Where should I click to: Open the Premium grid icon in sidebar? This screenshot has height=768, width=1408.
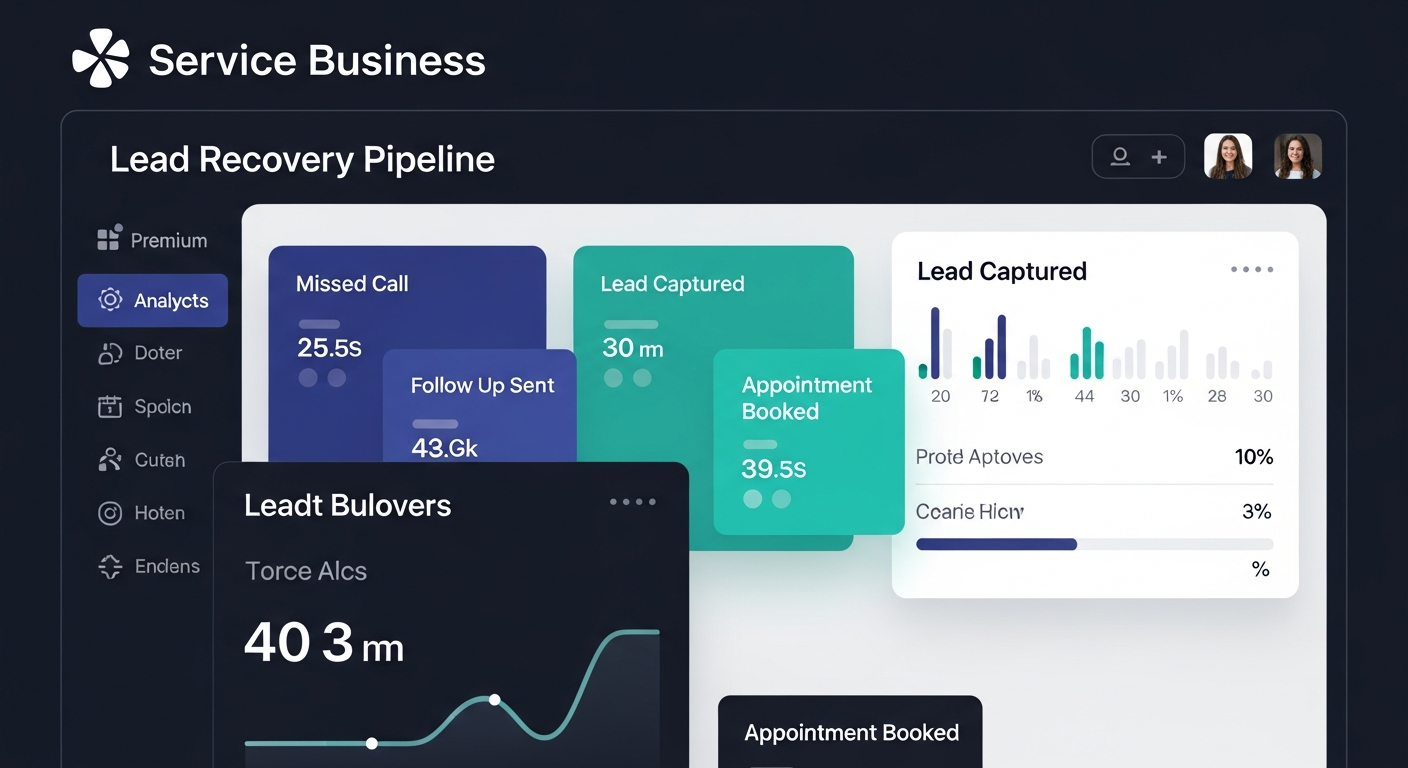coord(109,239)
